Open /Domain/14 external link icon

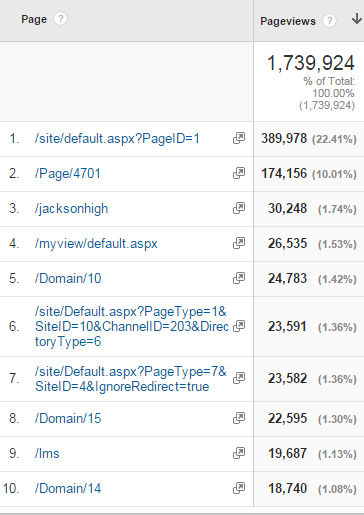click(x=239, y=488)
